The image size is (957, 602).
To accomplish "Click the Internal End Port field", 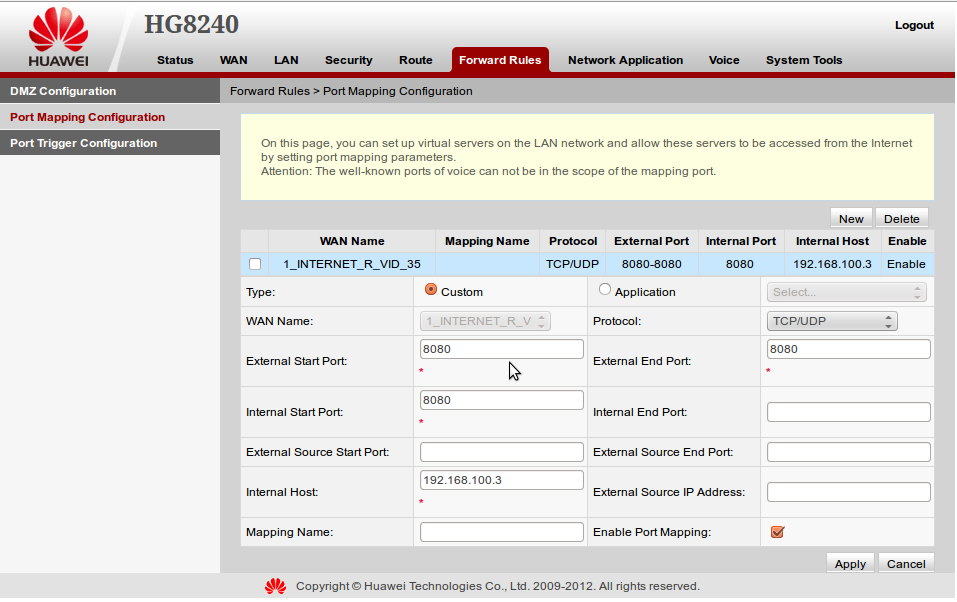I will click(x=848, y=412).
